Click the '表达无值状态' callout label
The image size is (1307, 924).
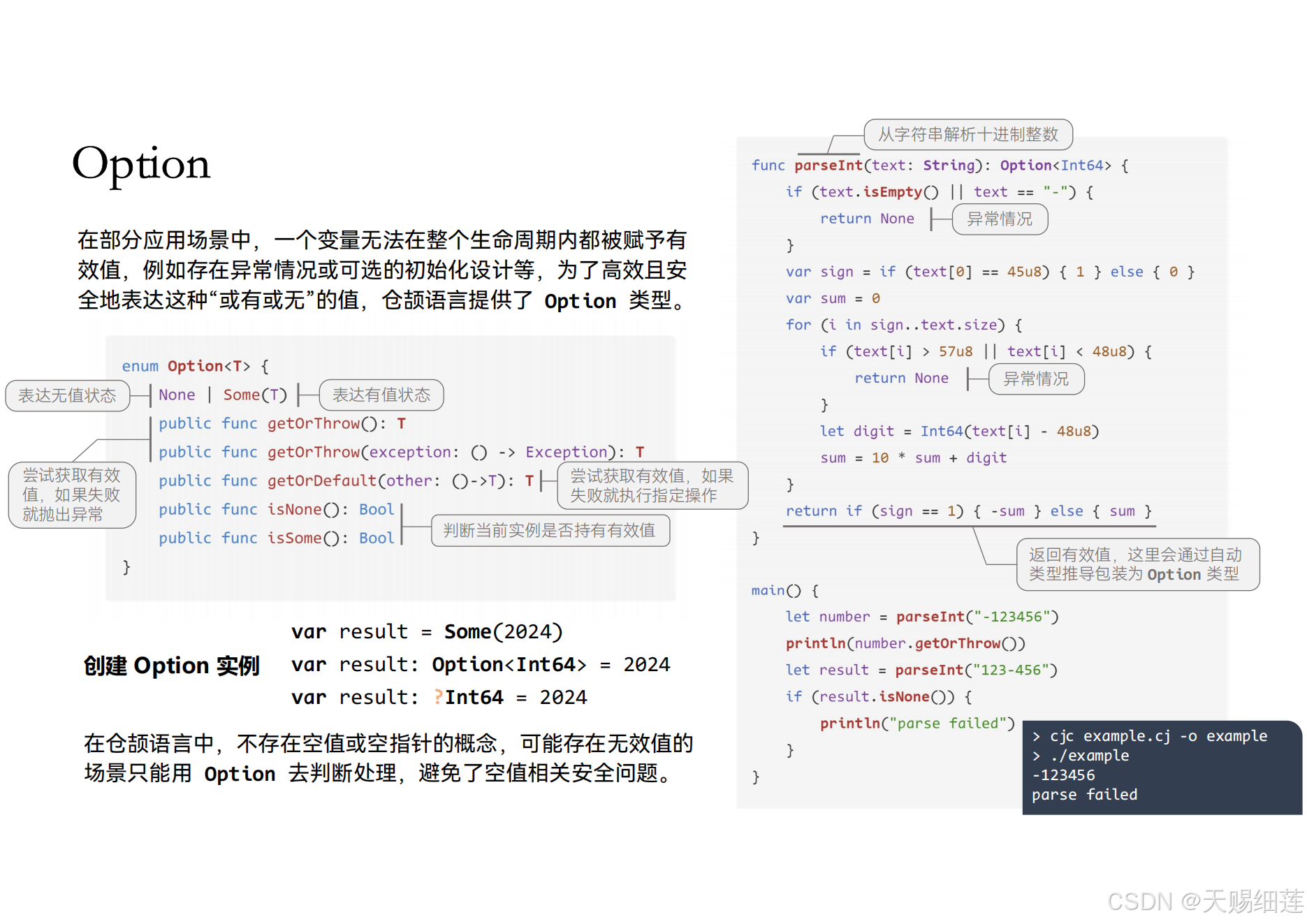coord(67,395)
